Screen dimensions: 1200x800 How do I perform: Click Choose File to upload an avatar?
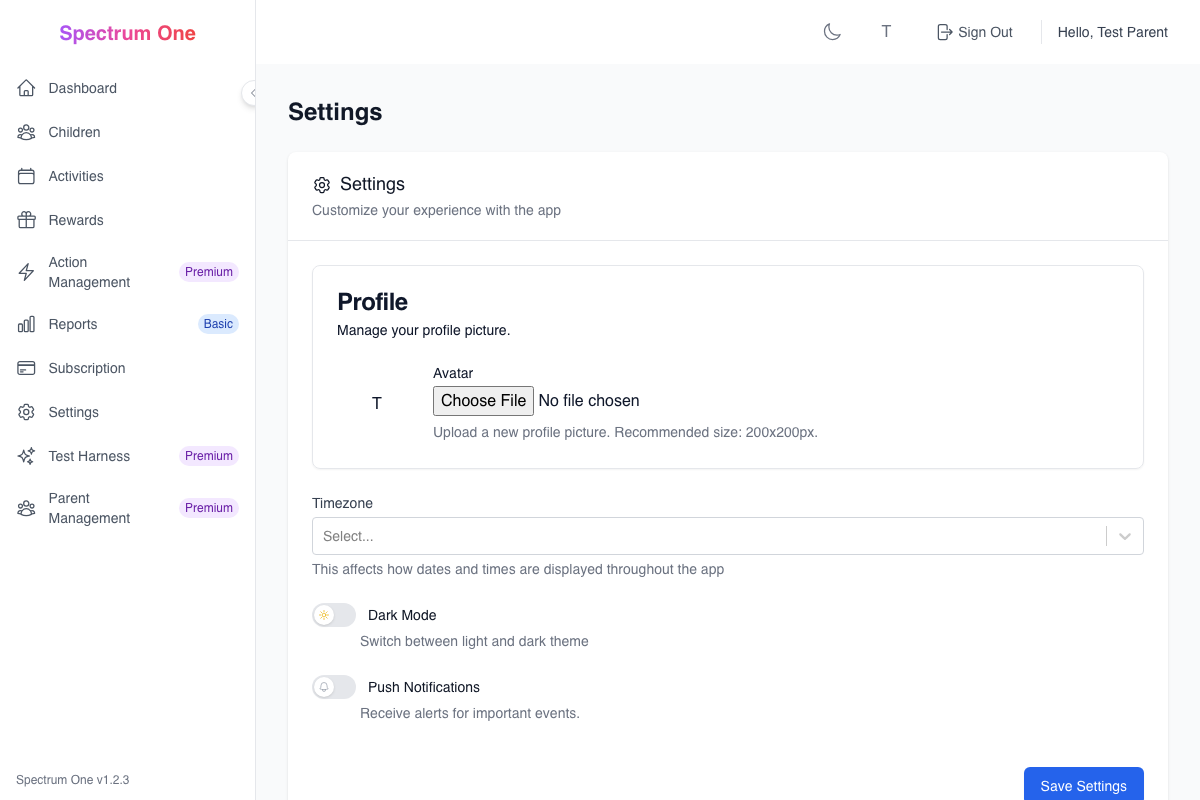[483, 400]
